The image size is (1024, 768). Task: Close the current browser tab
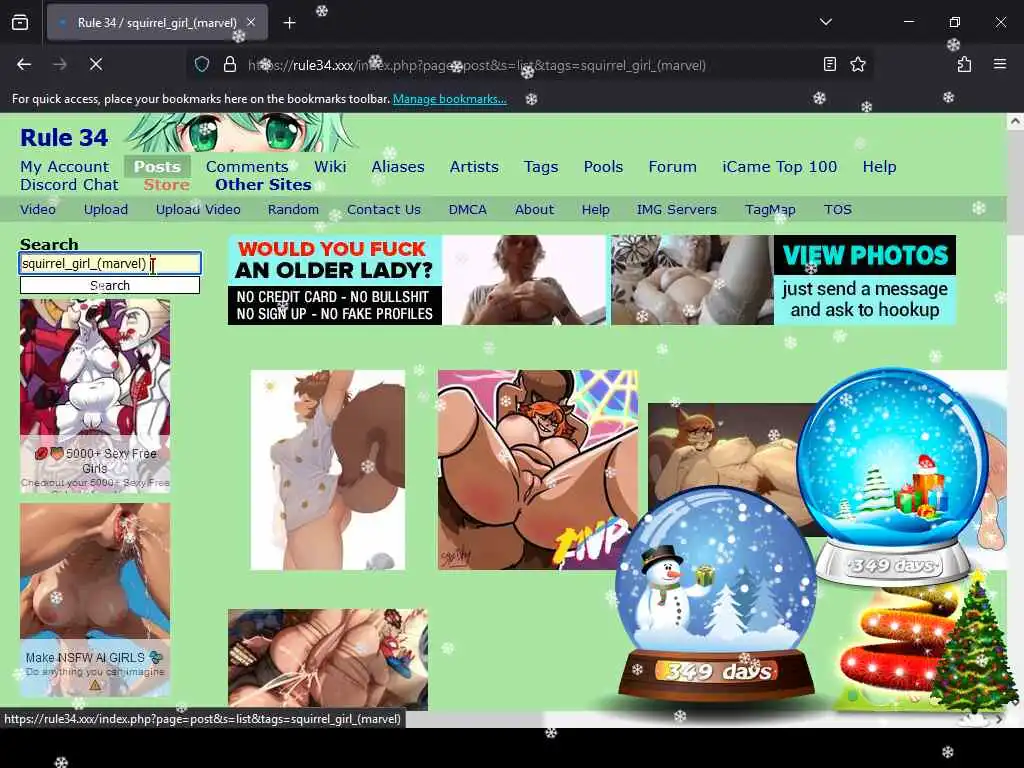point(251,22)
